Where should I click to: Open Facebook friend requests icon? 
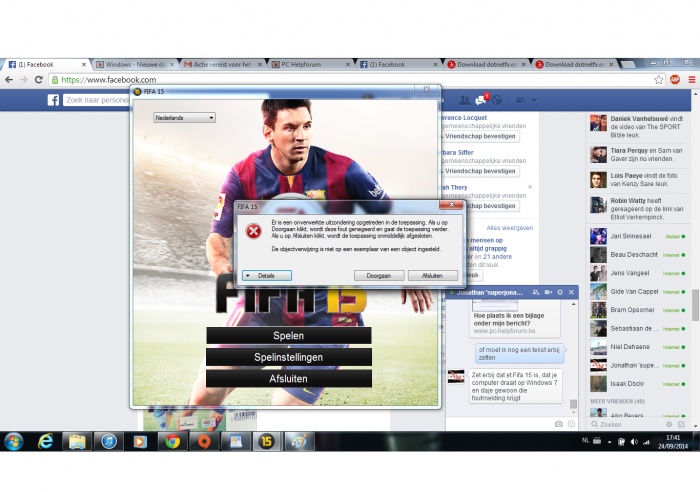[x=464, y=100]
